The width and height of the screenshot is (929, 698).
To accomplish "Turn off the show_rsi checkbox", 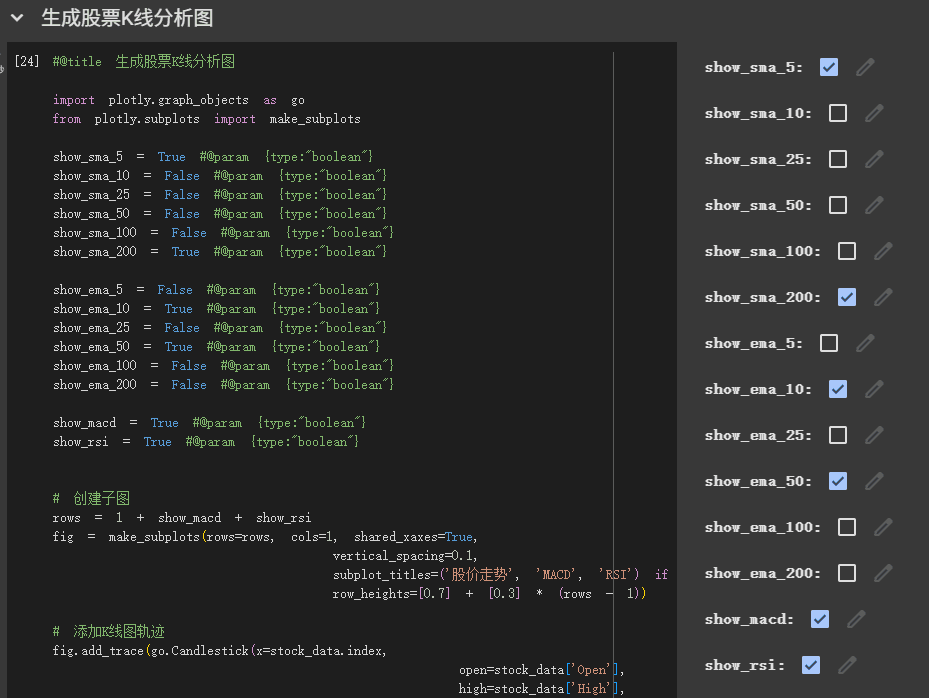I will coord(811,665).
